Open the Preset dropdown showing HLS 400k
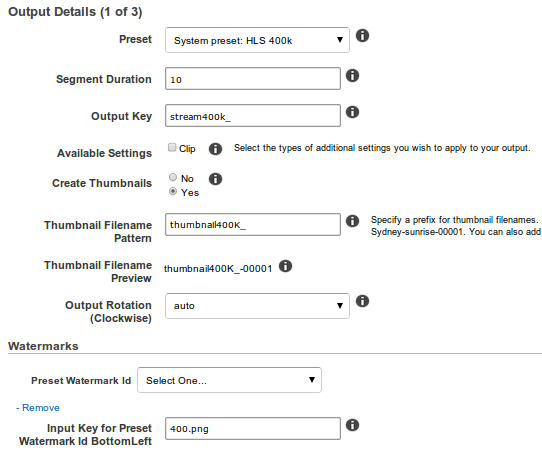542x459 pixels. click(257, 40)
